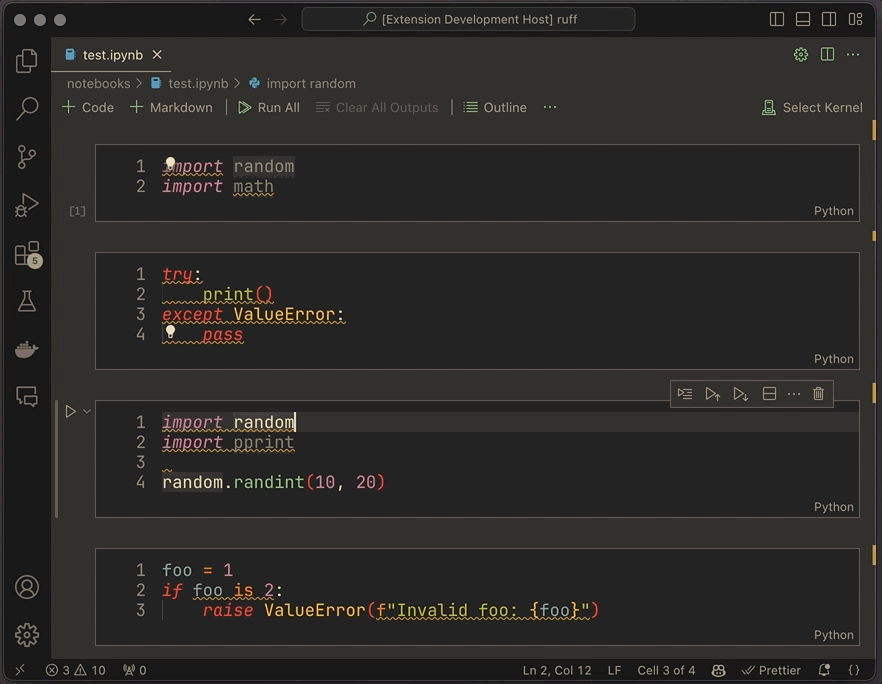Run All notebook cells

pyautogui.click(x=269, y=107)
